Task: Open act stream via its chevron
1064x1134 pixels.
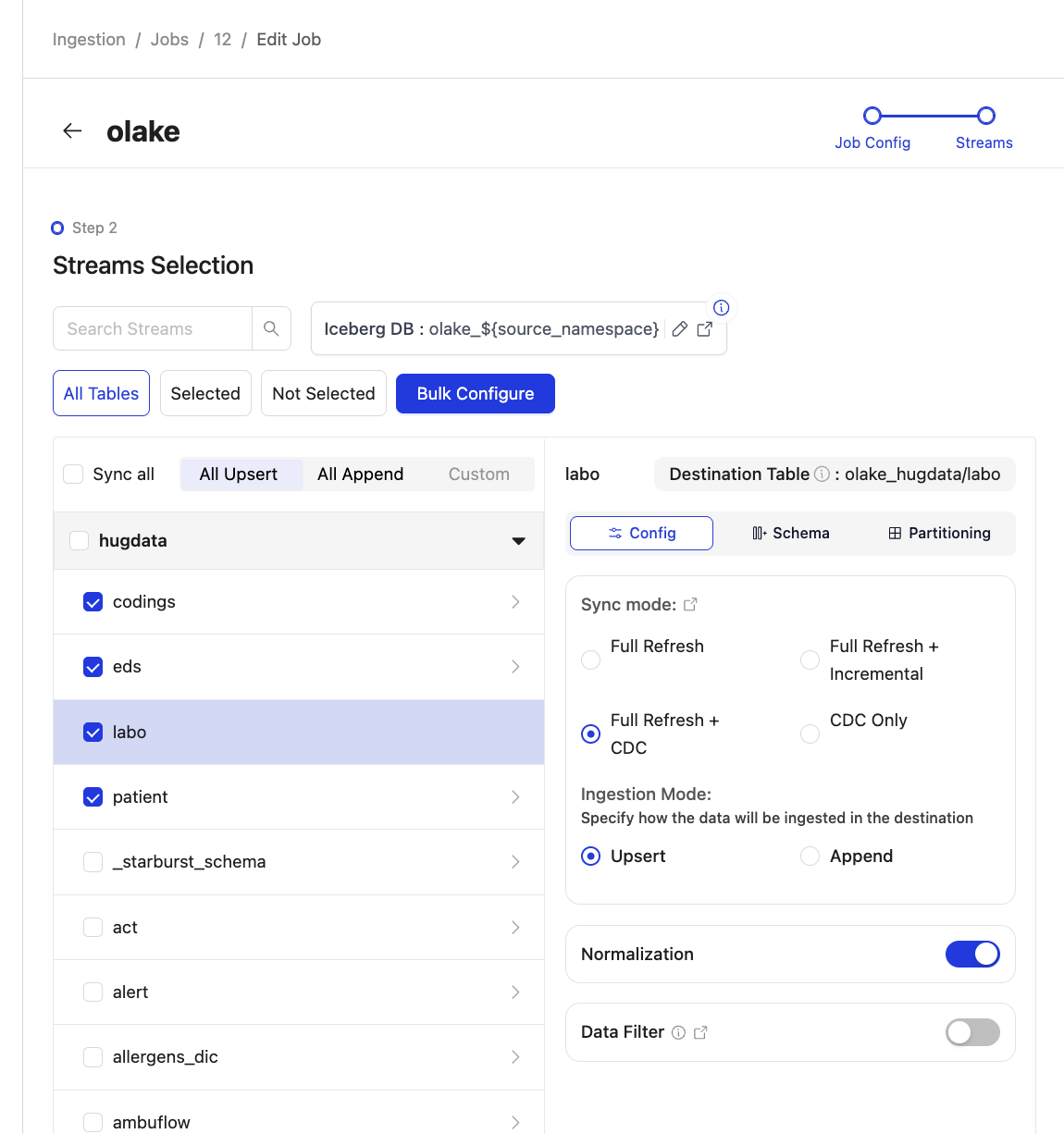Action: [515, 928]
